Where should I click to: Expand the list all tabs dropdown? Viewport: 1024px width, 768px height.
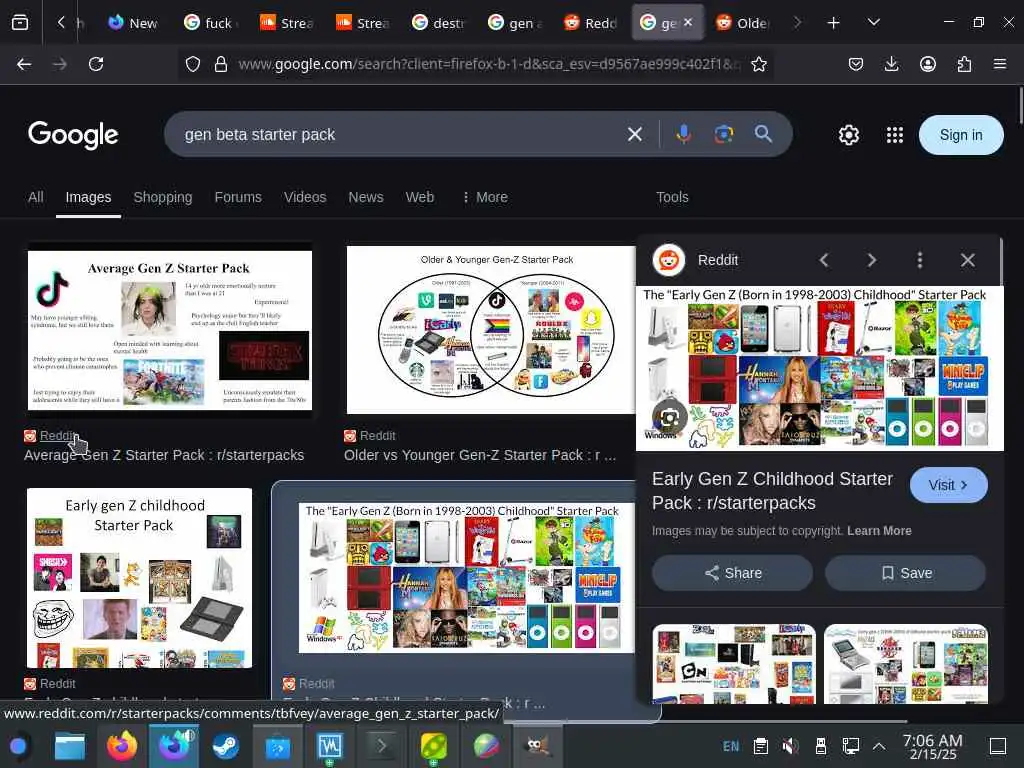874,23
